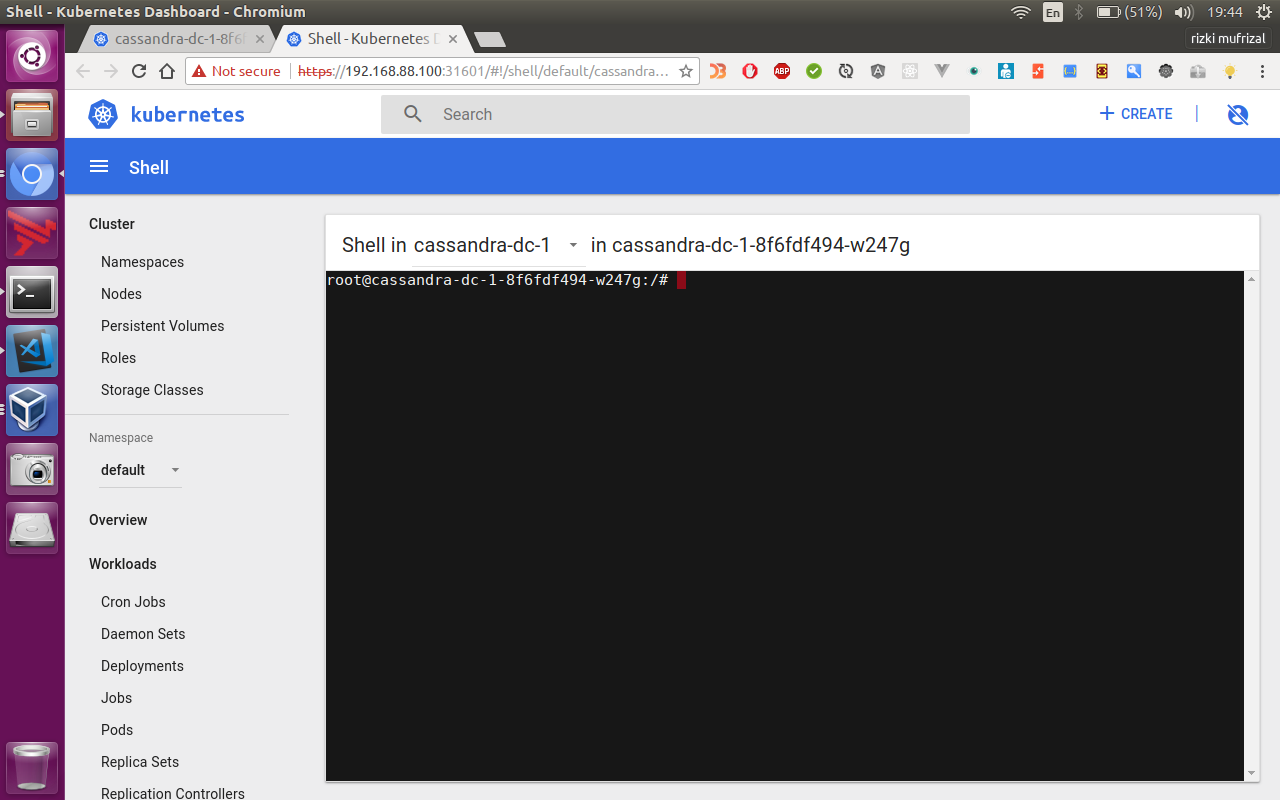Click the yellow lightbulb extension icon
The width and height of the screenshot is (1280, 800).
[1230, 71]
